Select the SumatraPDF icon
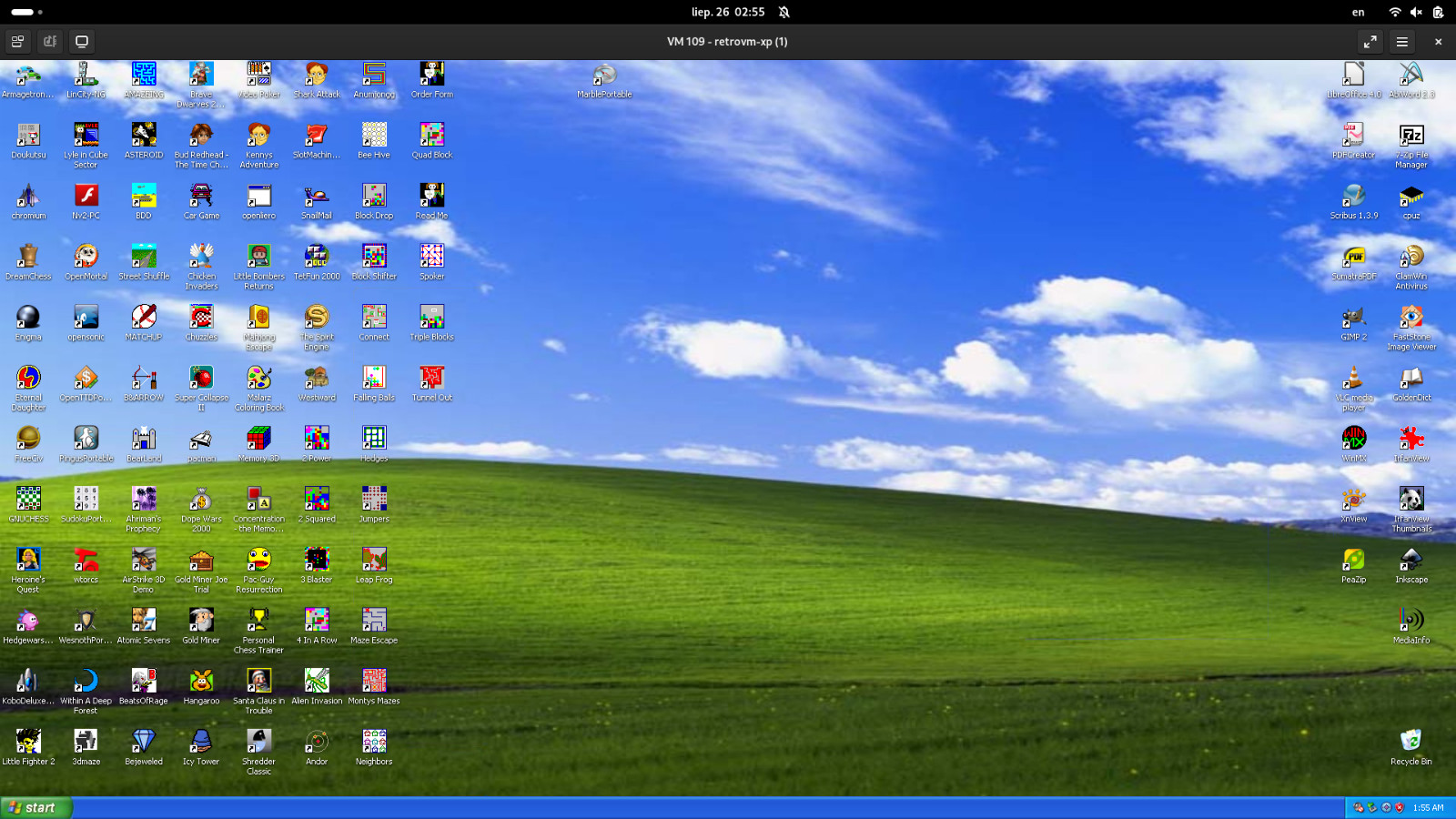This screenshot has height=819, width=1456. (1354, 257)
